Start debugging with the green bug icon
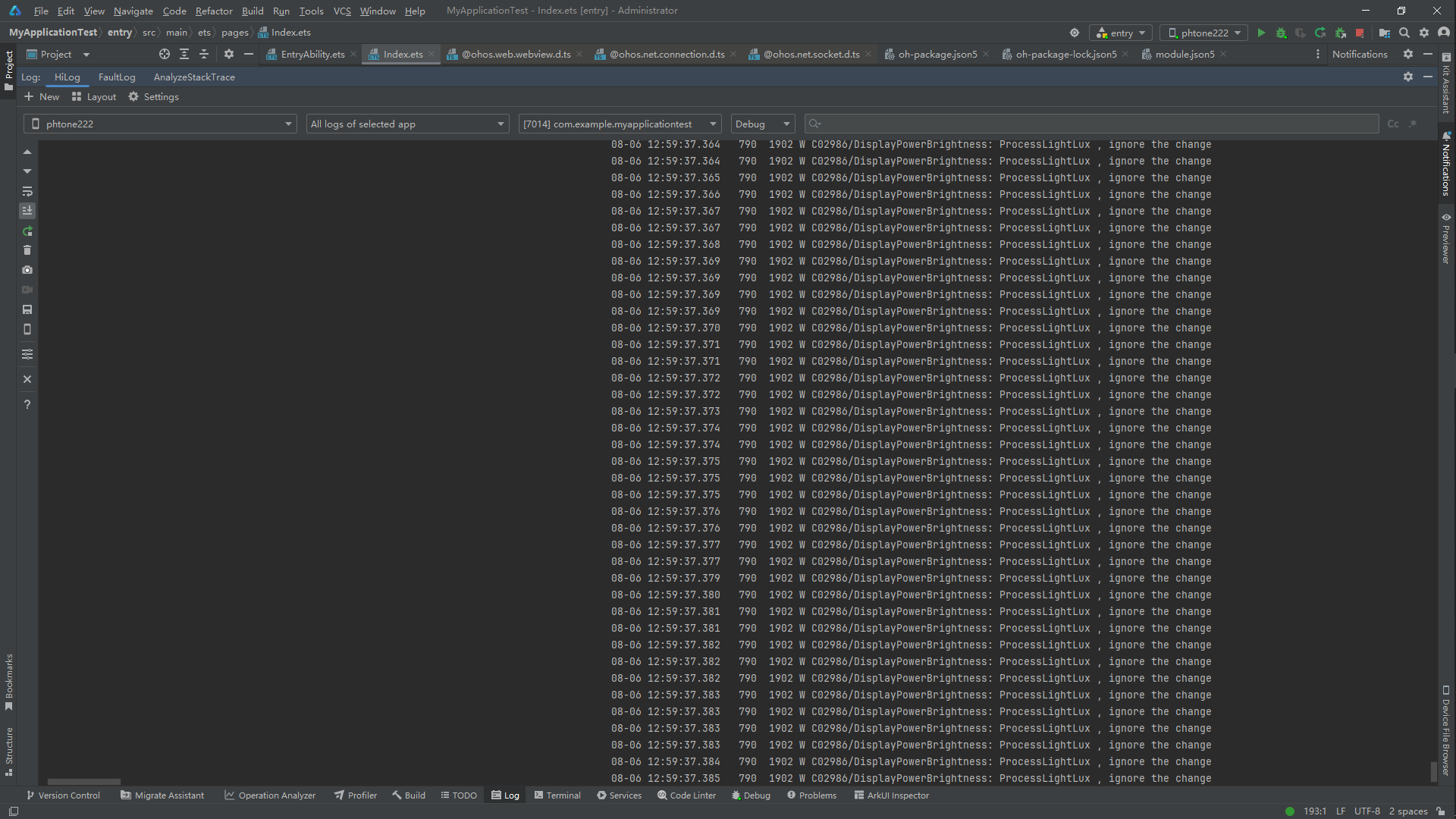This screenshot has height=819, width=1456. pyautogui.click(x=1281, y=33)
